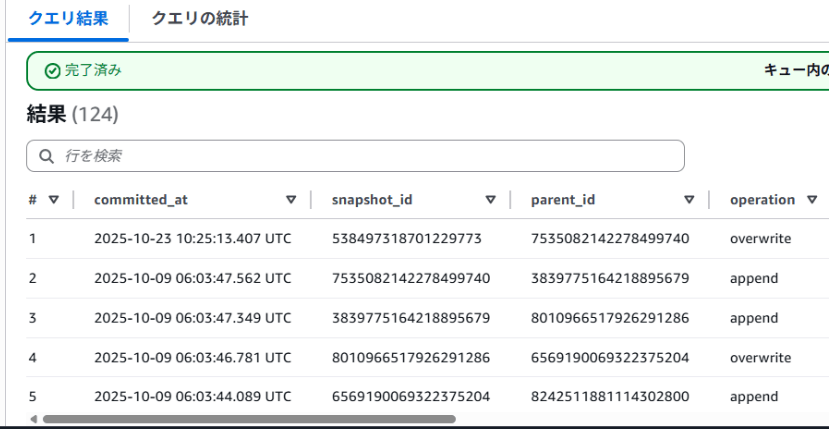Switch to the クエリ結果 tab
The image size is (829, 429).
point(68,19)
